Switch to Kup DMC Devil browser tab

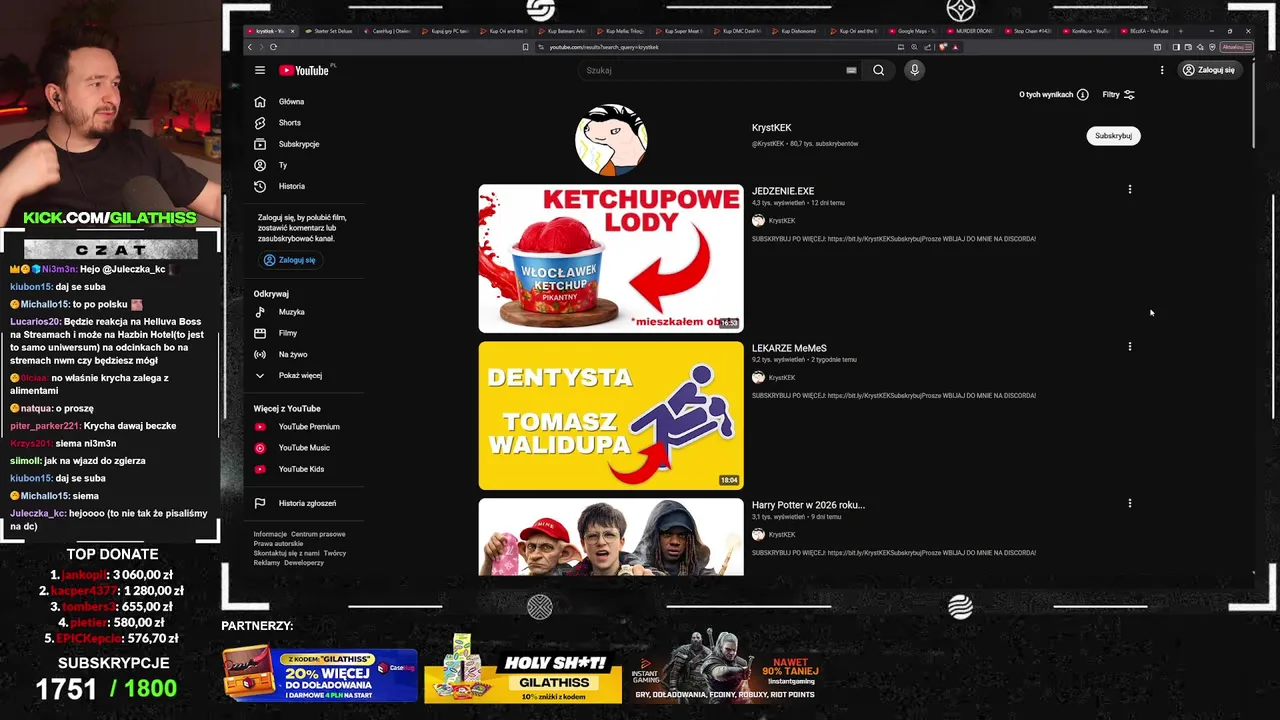tap(739, 31)
